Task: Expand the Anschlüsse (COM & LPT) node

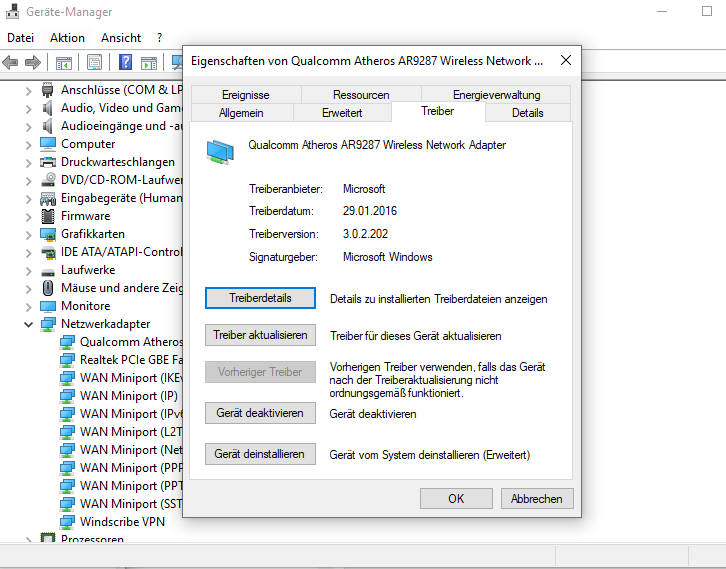Action: click(x=28, y=90)
